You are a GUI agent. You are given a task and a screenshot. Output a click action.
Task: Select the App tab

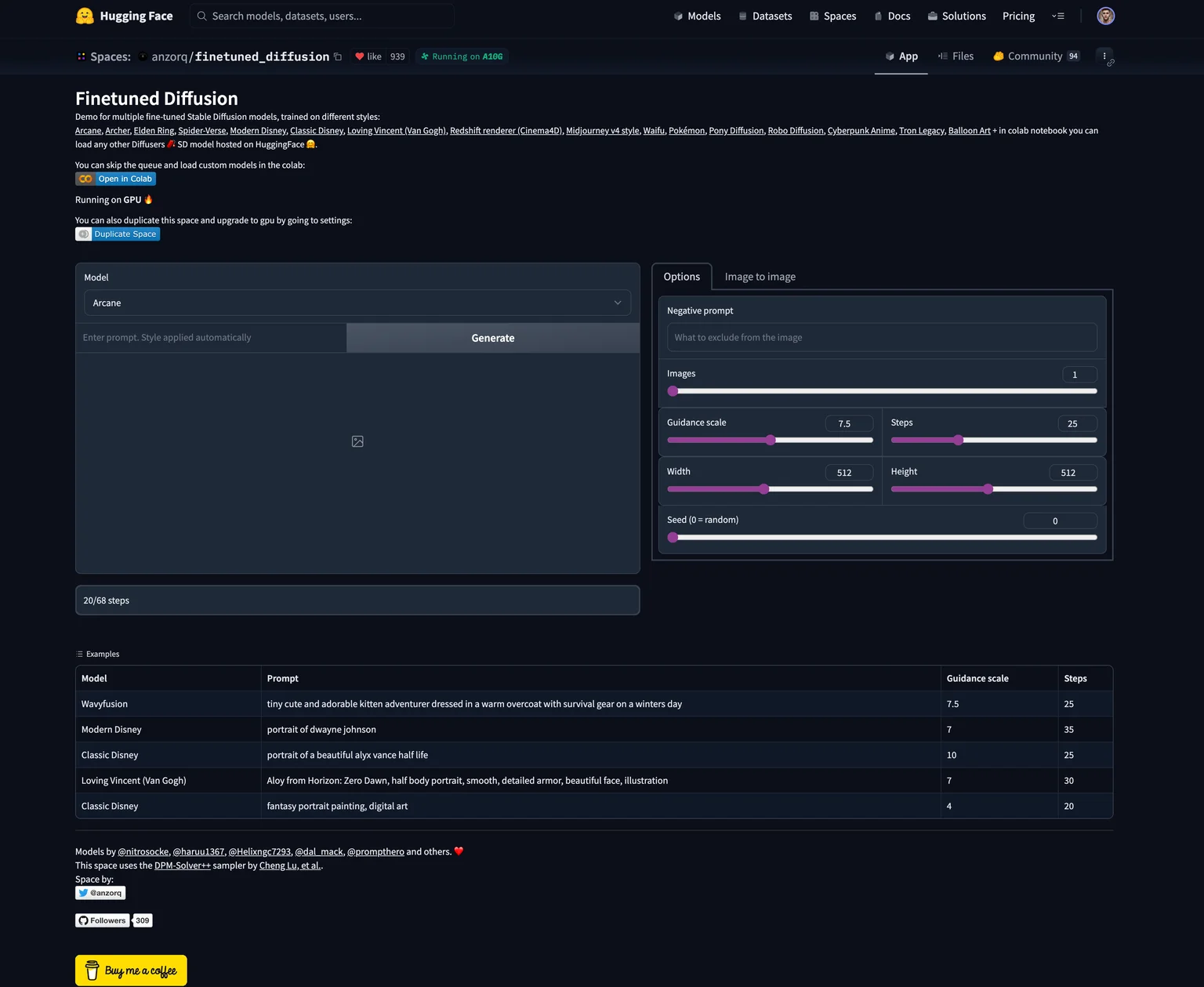[901, 56]
